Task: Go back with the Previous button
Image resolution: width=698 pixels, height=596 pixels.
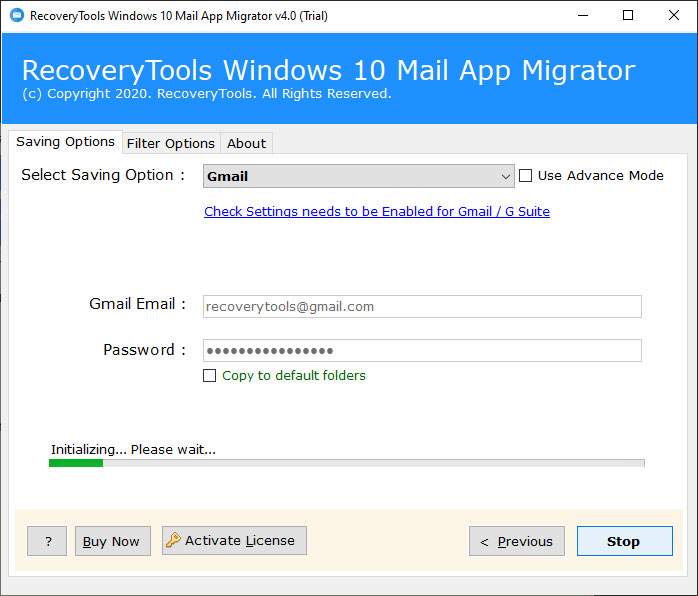Action: point(517,541)
